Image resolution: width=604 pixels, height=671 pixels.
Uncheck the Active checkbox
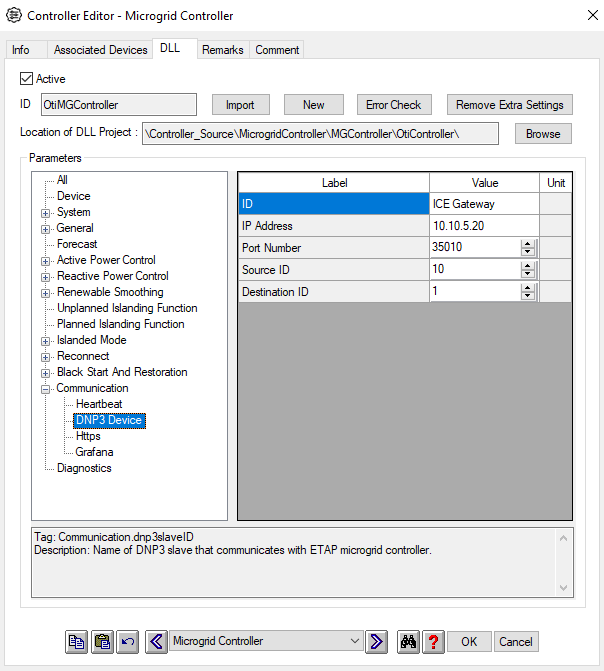(x=27, y=79)
